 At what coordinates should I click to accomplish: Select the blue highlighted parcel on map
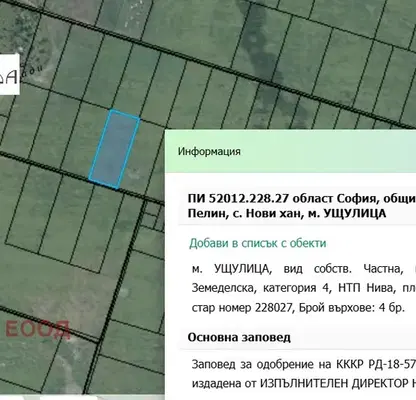(x=114, y=149)
